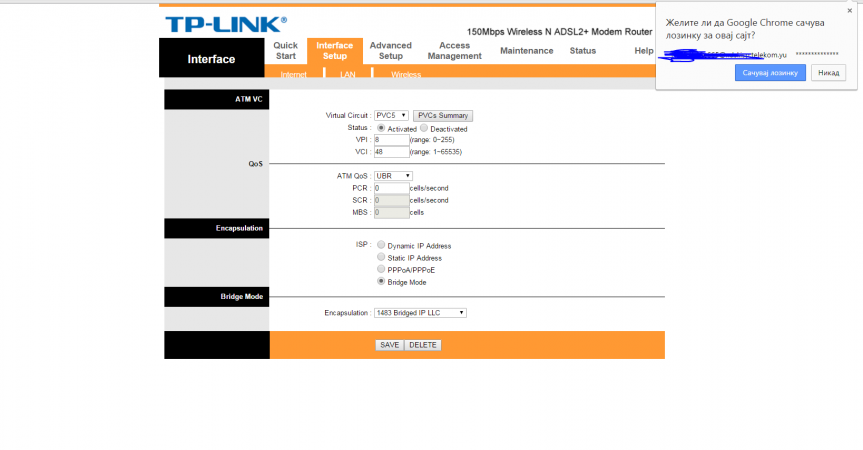View the Status tab
Screen dimensions: 863x450
click(583, 51)
